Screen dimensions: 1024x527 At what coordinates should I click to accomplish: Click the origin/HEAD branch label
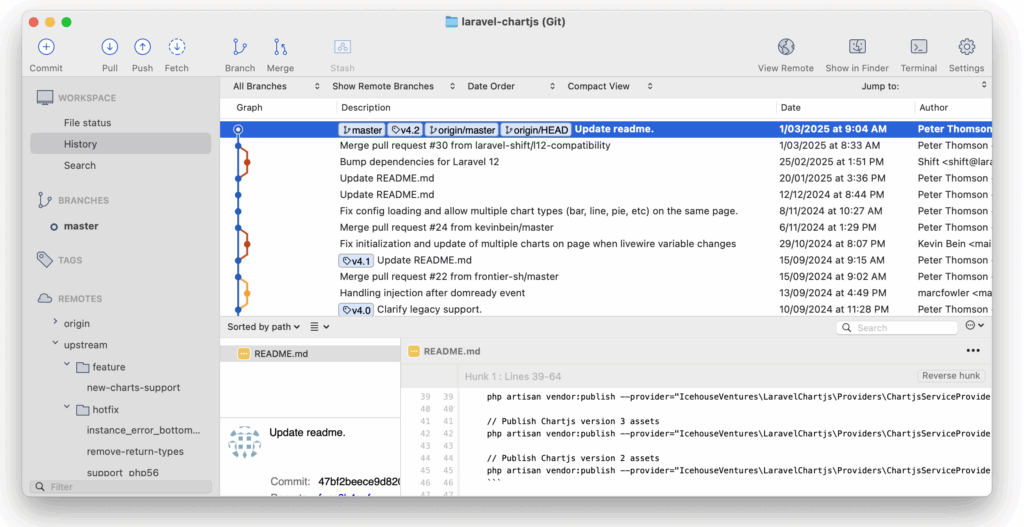click(x=536, y=130)
